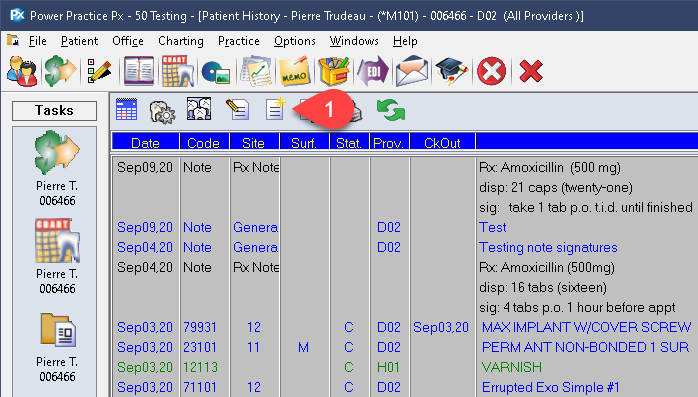Select the 'Testing note signatures' entry
The width and height of the screenshot is (698, 397).
pos(548,247)
